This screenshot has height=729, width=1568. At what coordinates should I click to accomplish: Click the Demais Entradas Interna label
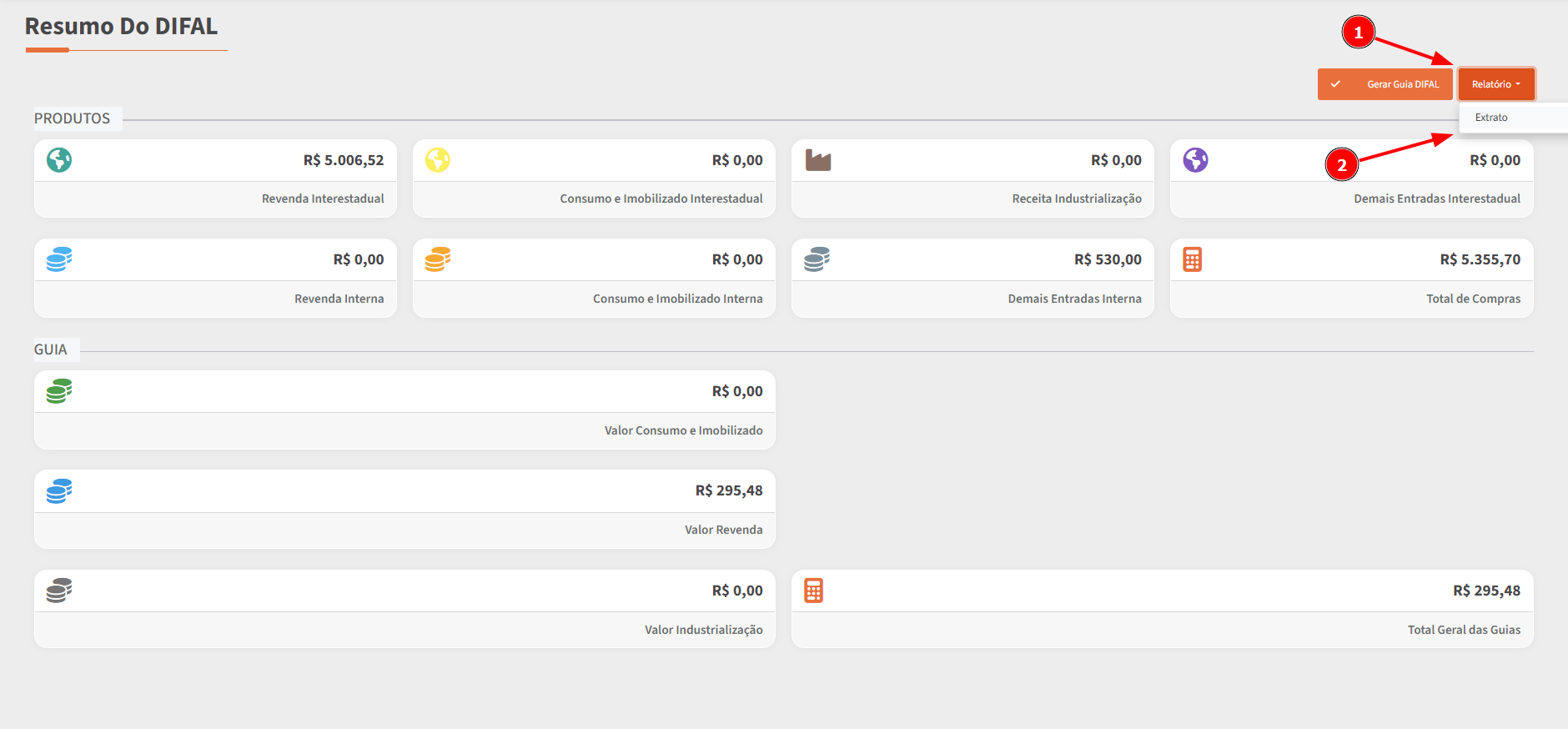1074,299
